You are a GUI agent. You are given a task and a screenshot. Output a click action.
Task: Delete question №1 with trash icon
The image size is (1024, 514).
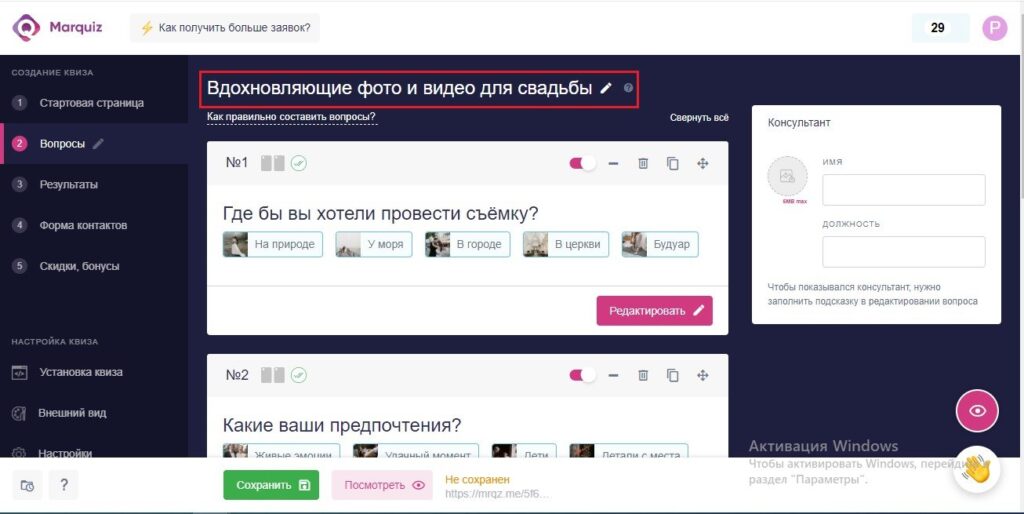tap(643, 163)
